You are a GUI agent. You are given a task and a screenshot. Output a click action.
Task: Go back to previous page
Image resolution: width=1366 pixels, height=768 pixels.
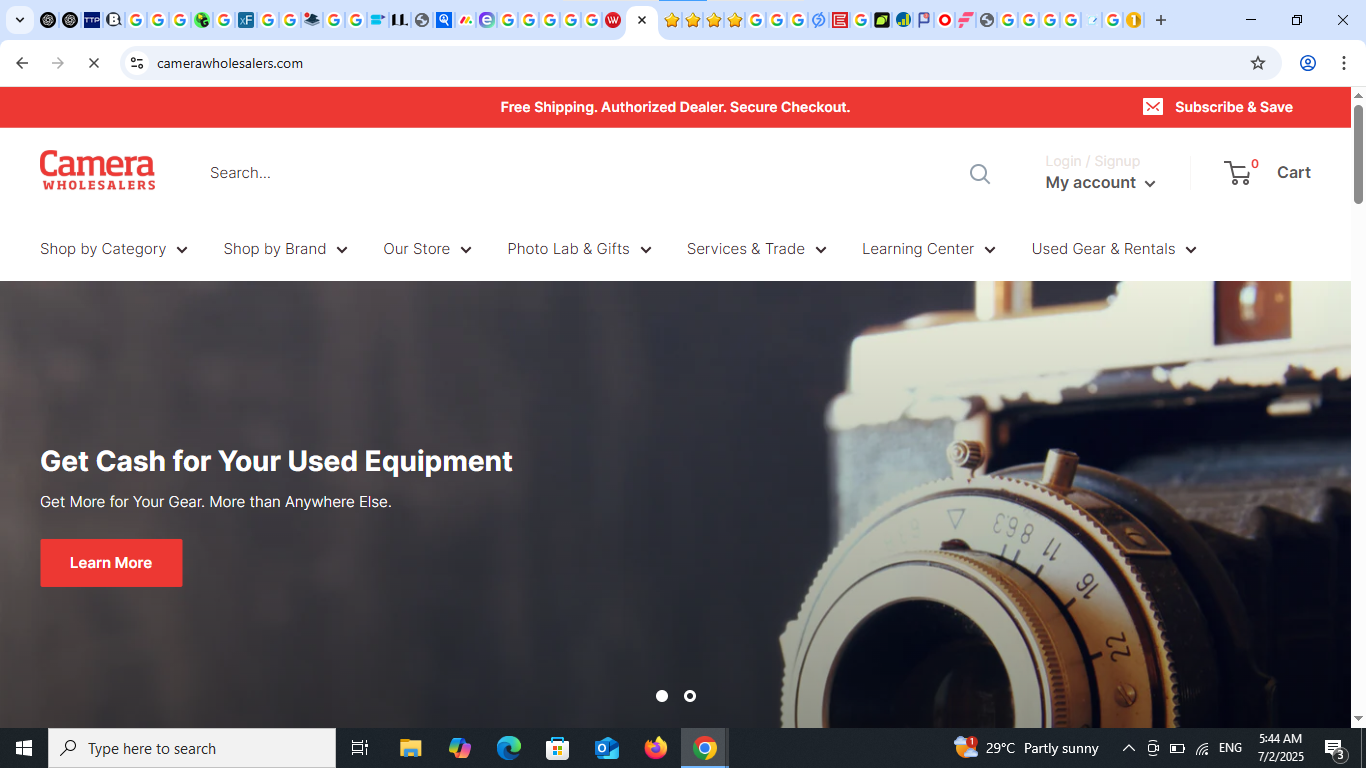22,63
